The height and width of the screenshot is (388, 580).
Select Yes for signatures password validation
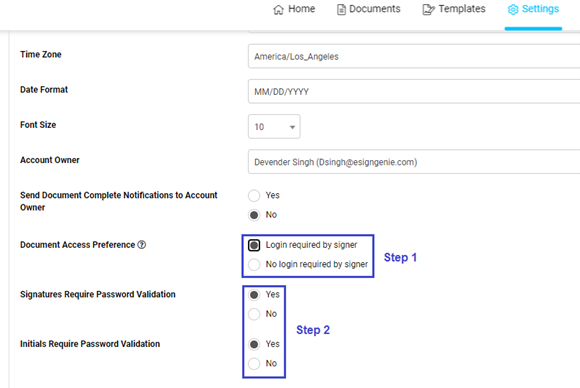[254, 295]
